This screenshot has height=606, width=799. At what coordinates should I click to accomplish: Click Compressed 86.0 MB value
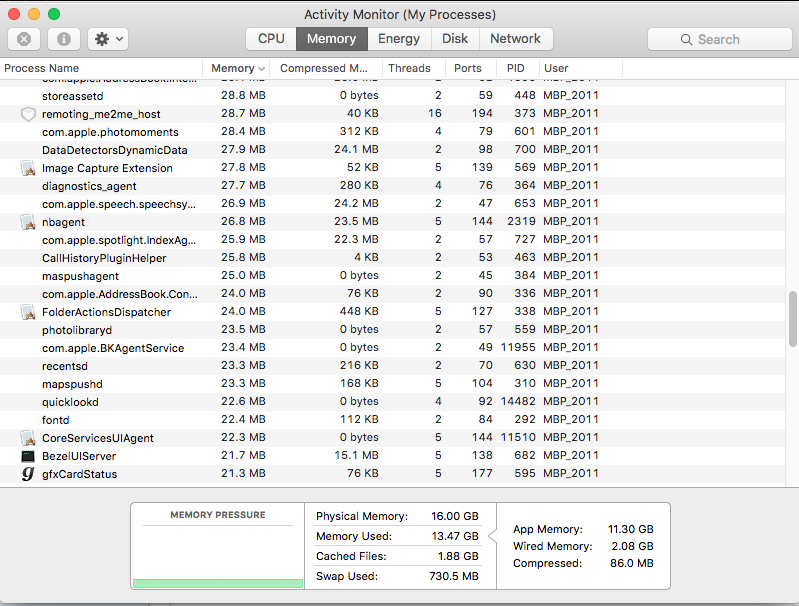tap(632, 563)
